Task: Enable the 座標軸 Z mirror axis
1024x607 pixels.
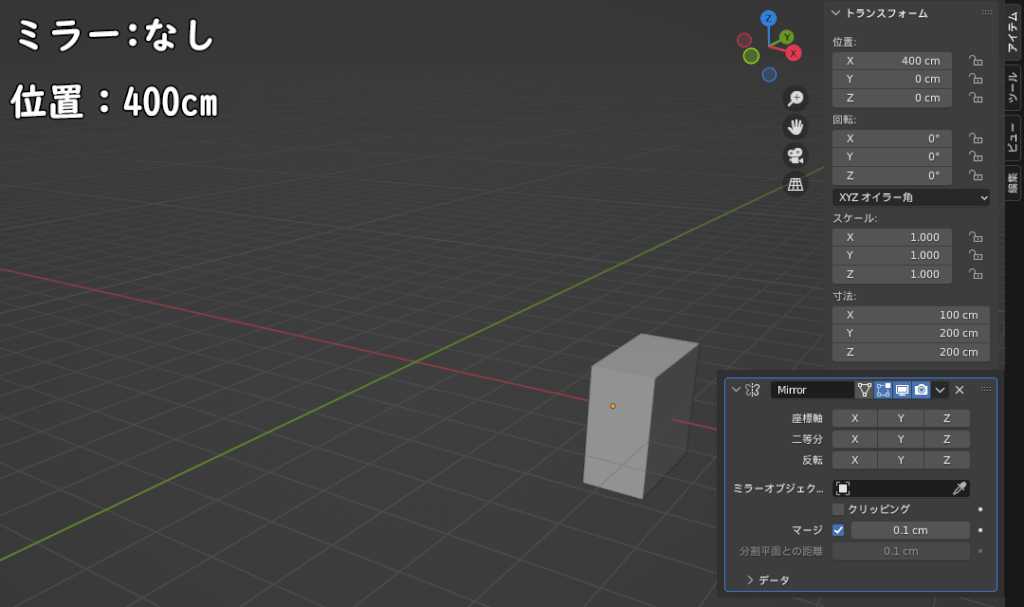Action: click(947, 418)
